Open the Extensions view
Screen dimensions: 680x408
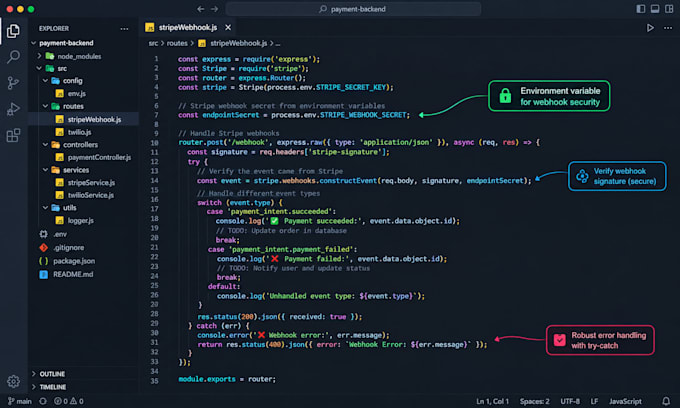coord(13,135)
